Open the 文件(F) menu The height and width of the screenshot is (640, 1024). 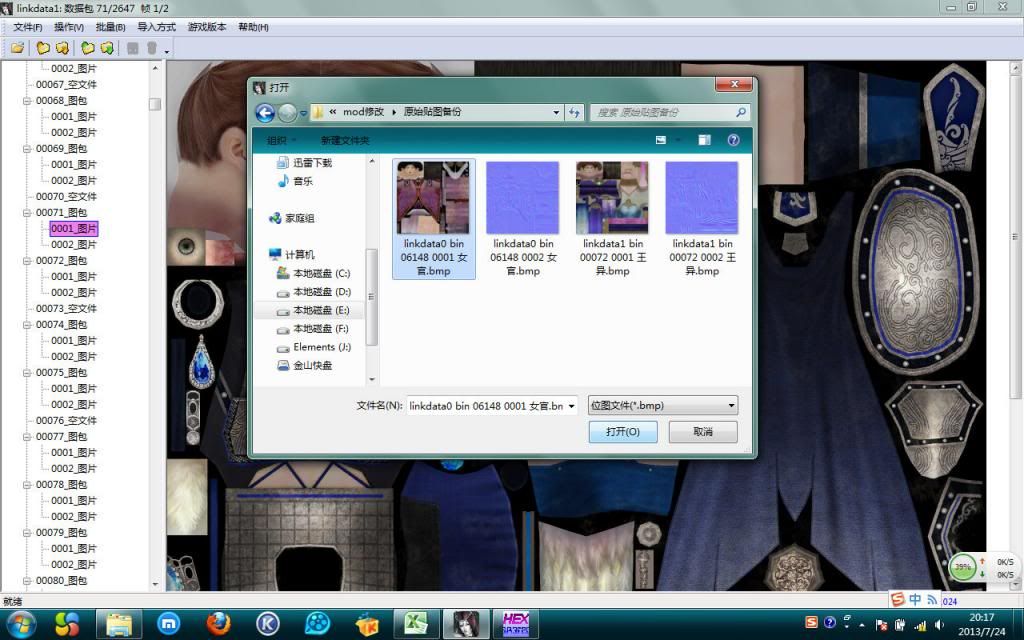click(27, 27)
